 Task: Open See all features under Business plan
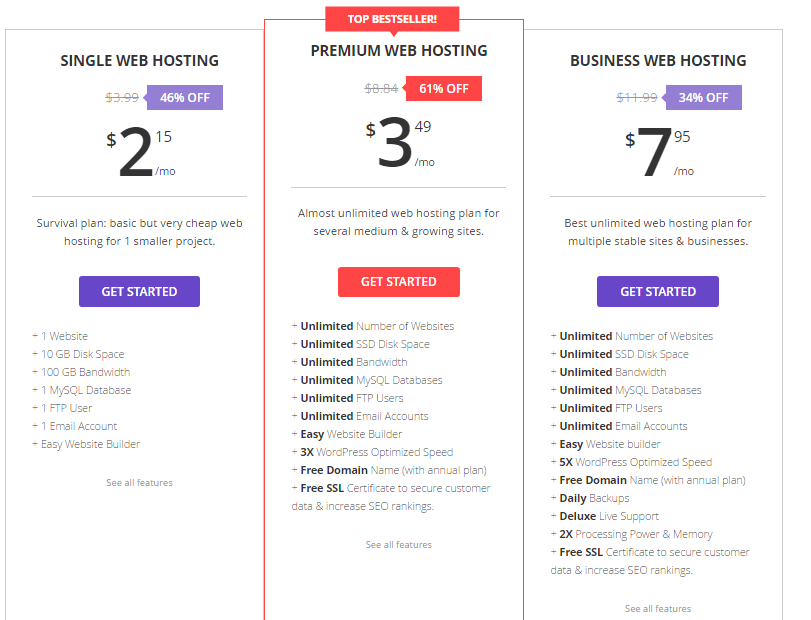click(657, 609)
